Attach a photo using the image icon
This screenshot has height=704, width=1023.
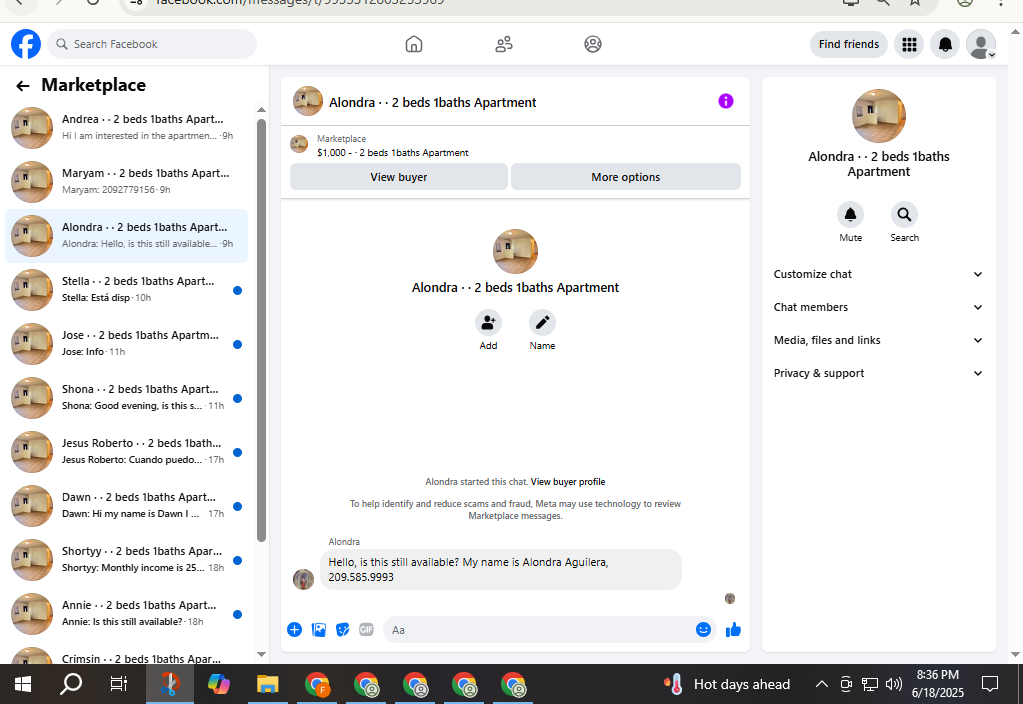318,630
